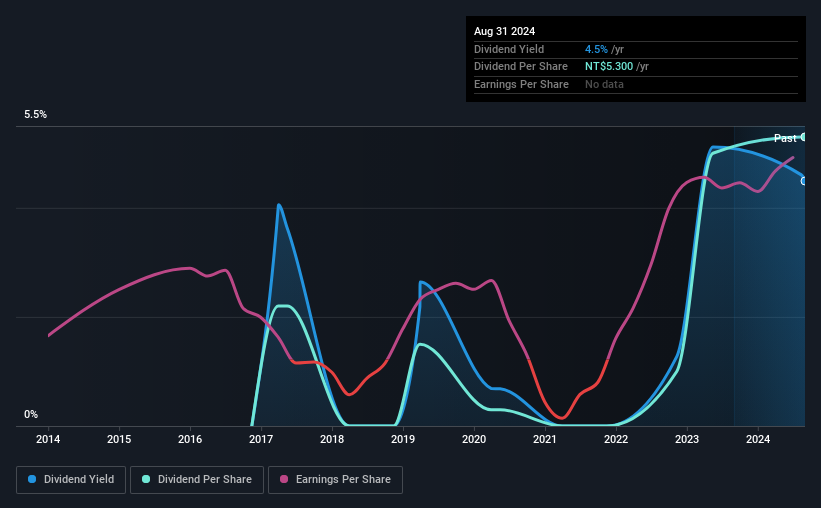Click the Aug 31 2024 tooltip date
The image size is (821, 508).
tap(504, 31)
